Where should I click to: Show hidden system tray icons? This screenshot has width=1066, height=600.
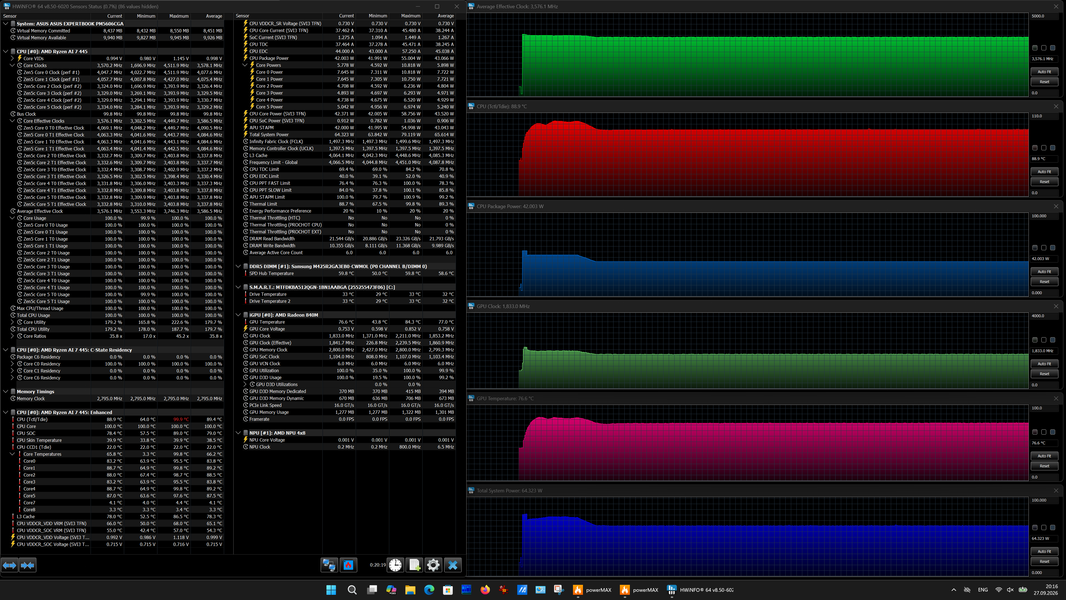[953, 590]
